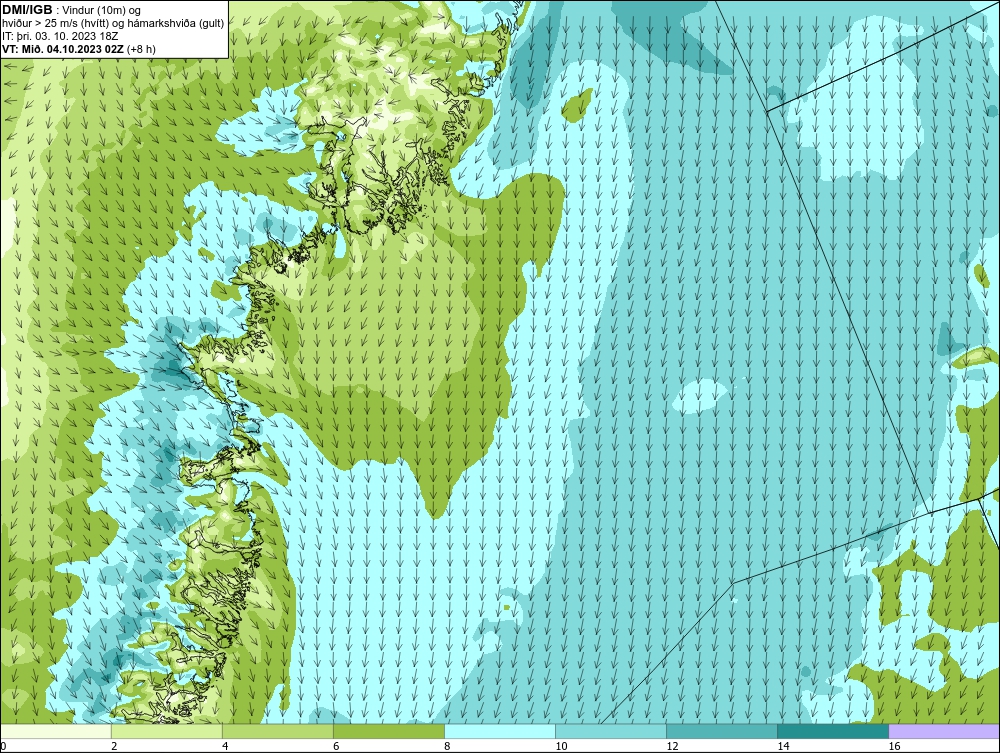Click the purple swatch above 16 m/s
The height and width of the screenshot is (753, 1000).
pyautogui.click(x=944, y=731)
